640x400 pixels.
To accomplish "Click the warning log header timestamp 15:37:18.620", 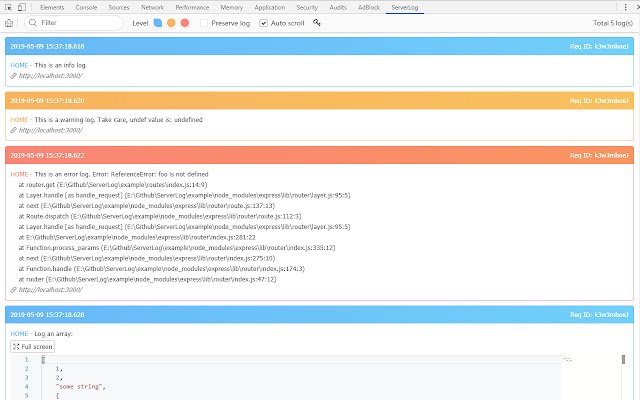I will click(47, 101).
